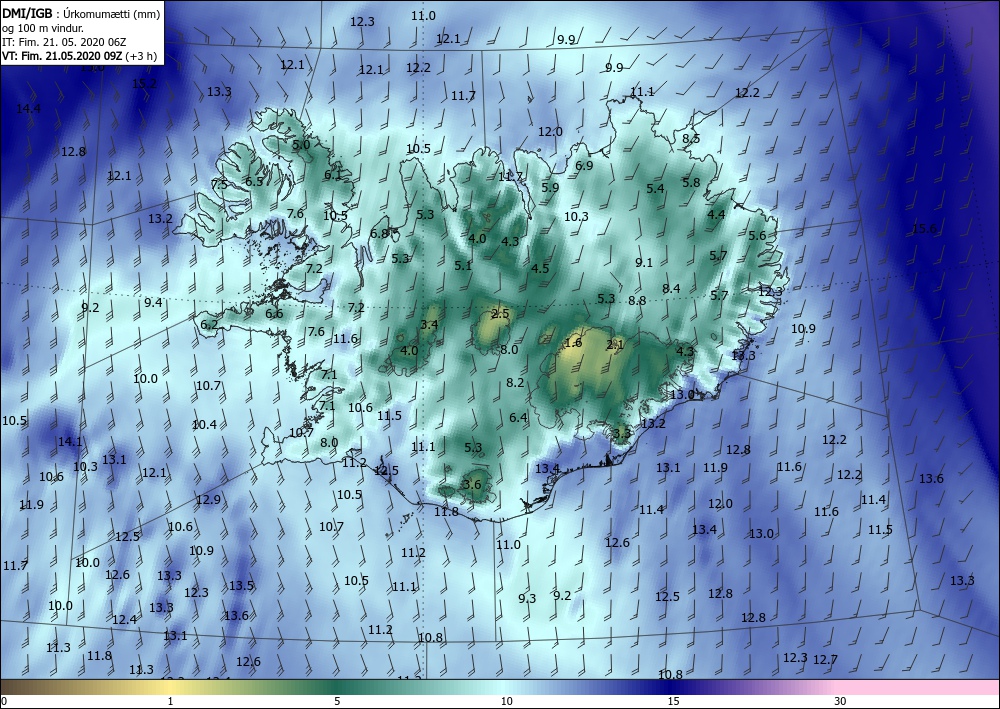Click the map value "14.4"
1000x709 pixels.
(x=28, y=109)
